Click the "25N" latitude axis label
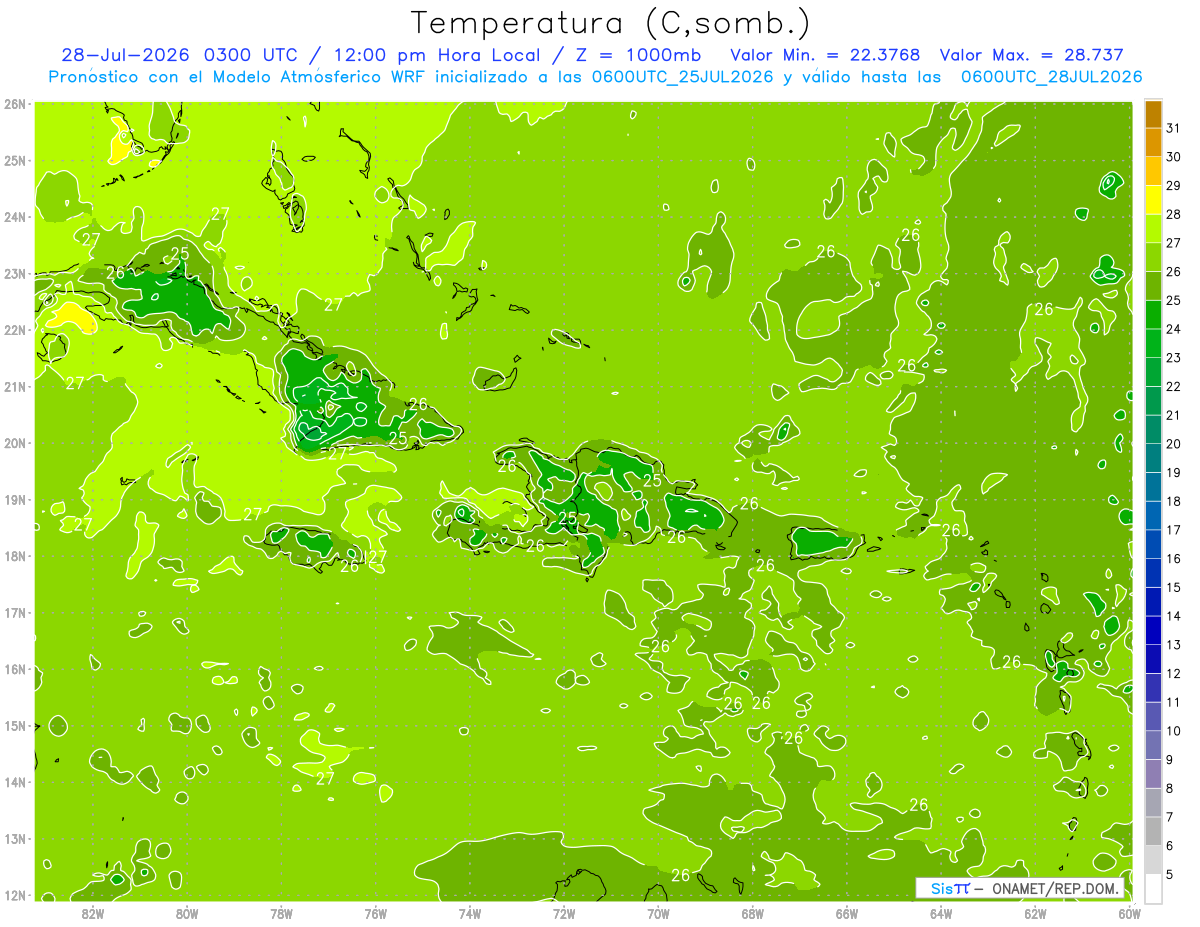This screenshot has height=927, width=1200. (x=14, y=161)
